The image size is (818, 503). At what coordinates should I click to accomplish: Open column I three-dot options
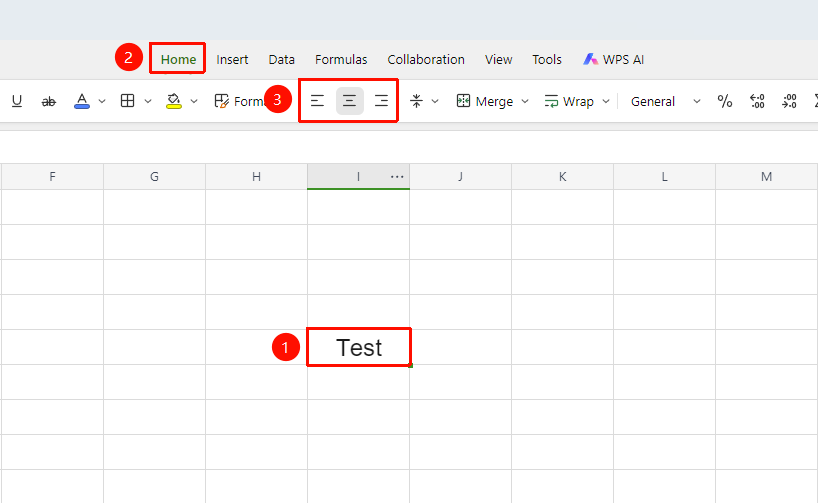coord(397,176)
